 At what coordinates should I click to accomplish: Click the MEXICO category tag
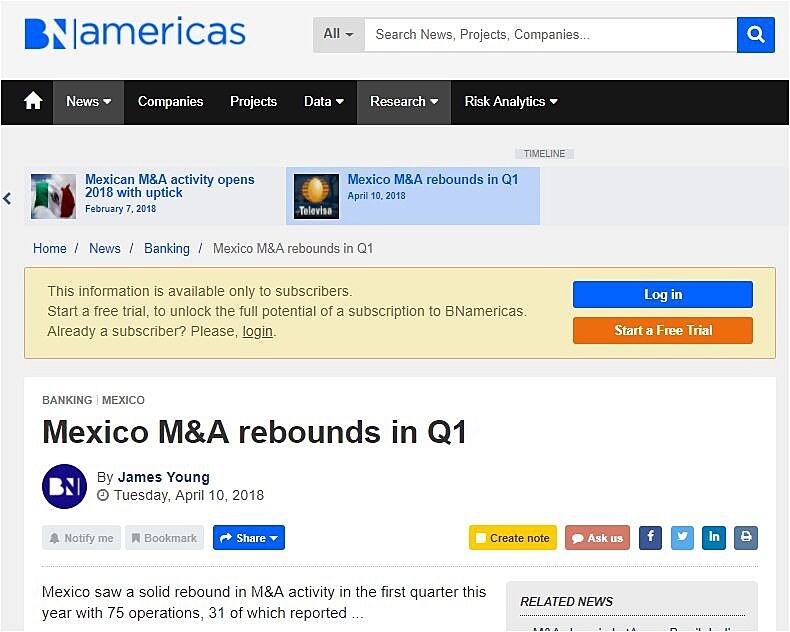coord(123,400)
